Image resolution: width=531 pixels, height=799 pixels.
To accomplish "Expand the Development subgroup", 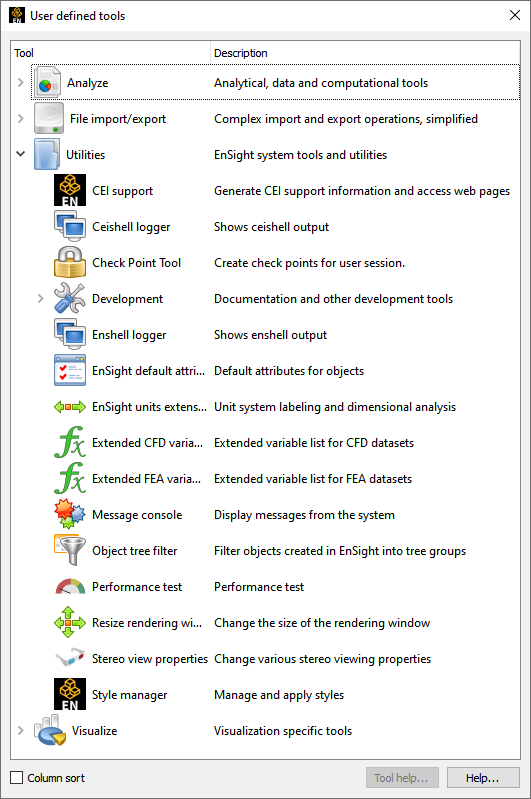I will coord(41,298).
